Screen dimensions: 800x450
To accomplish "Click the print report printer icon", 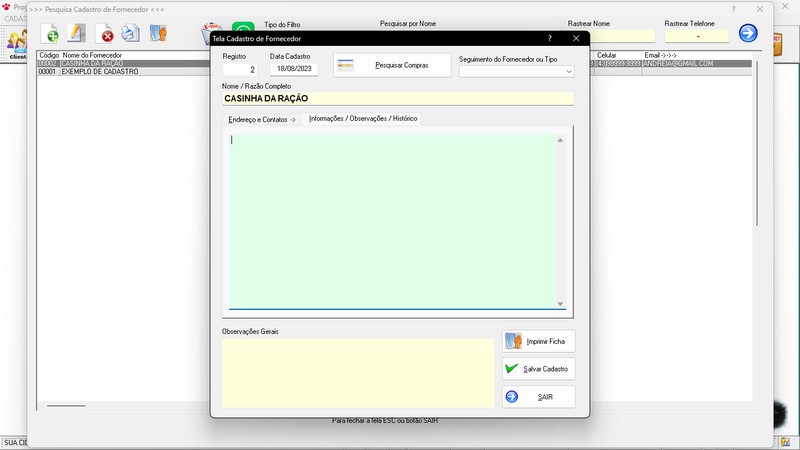I will pos(131,34).
